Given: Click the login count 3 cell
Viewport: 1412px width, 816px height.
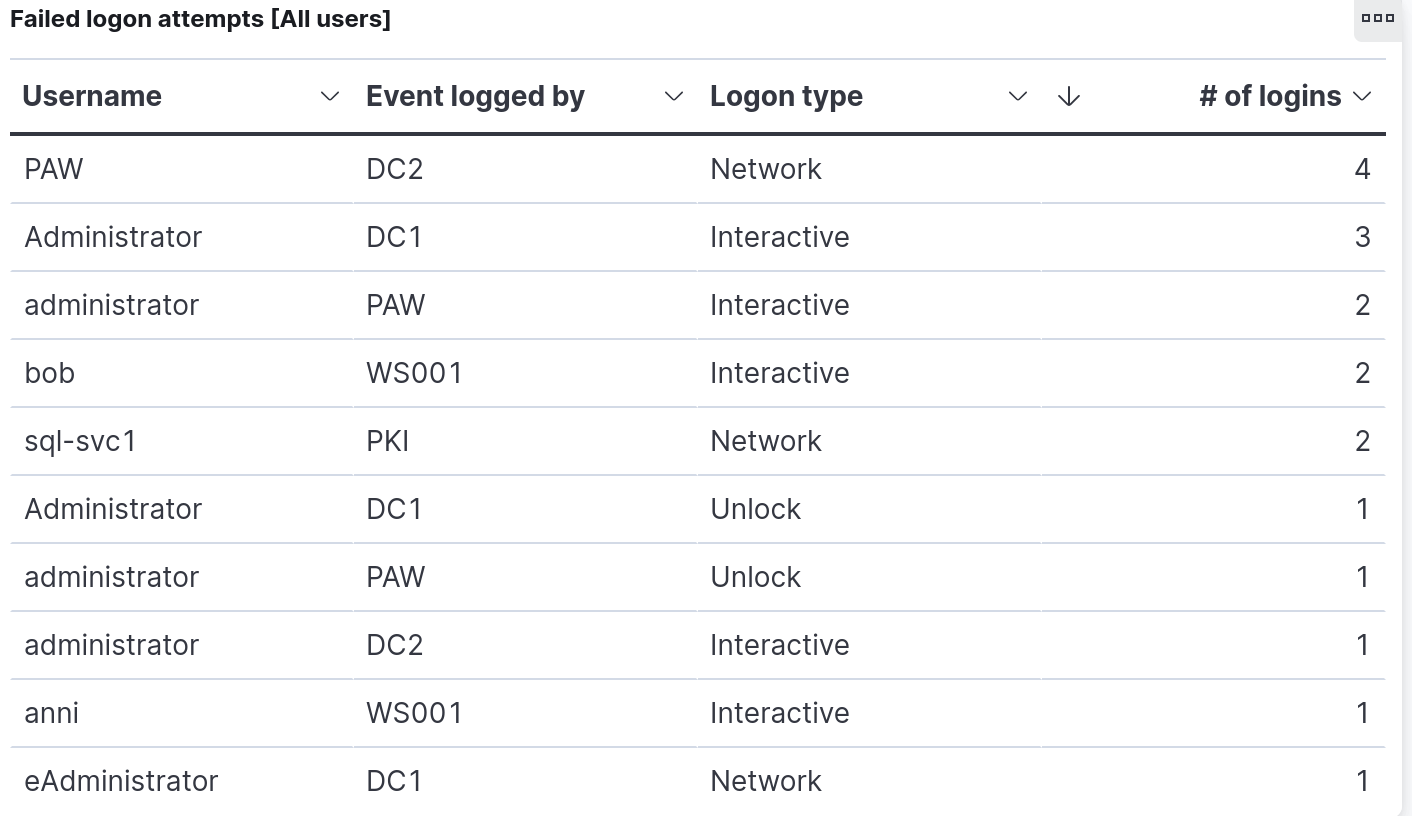Looking at the screenshot, I should [x=1213, y=237].
